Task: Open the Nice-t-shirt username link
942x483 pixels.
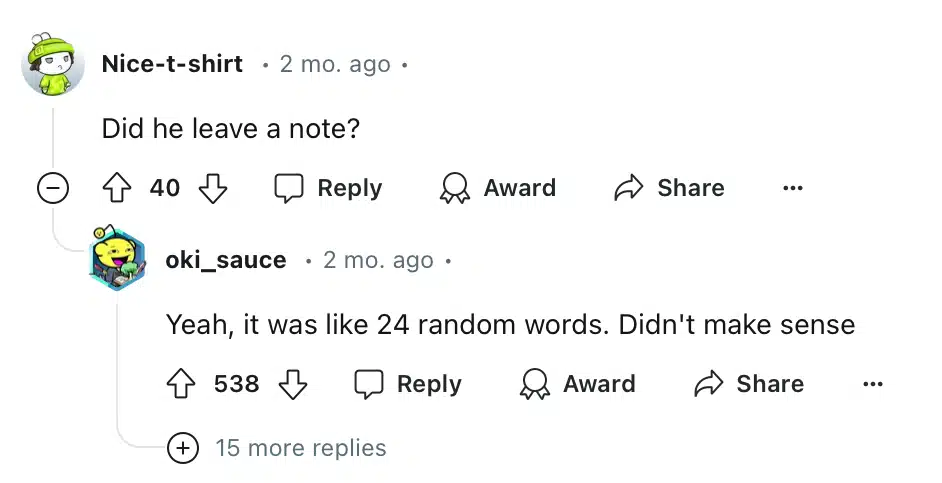Action: click(x=172, y=64)
